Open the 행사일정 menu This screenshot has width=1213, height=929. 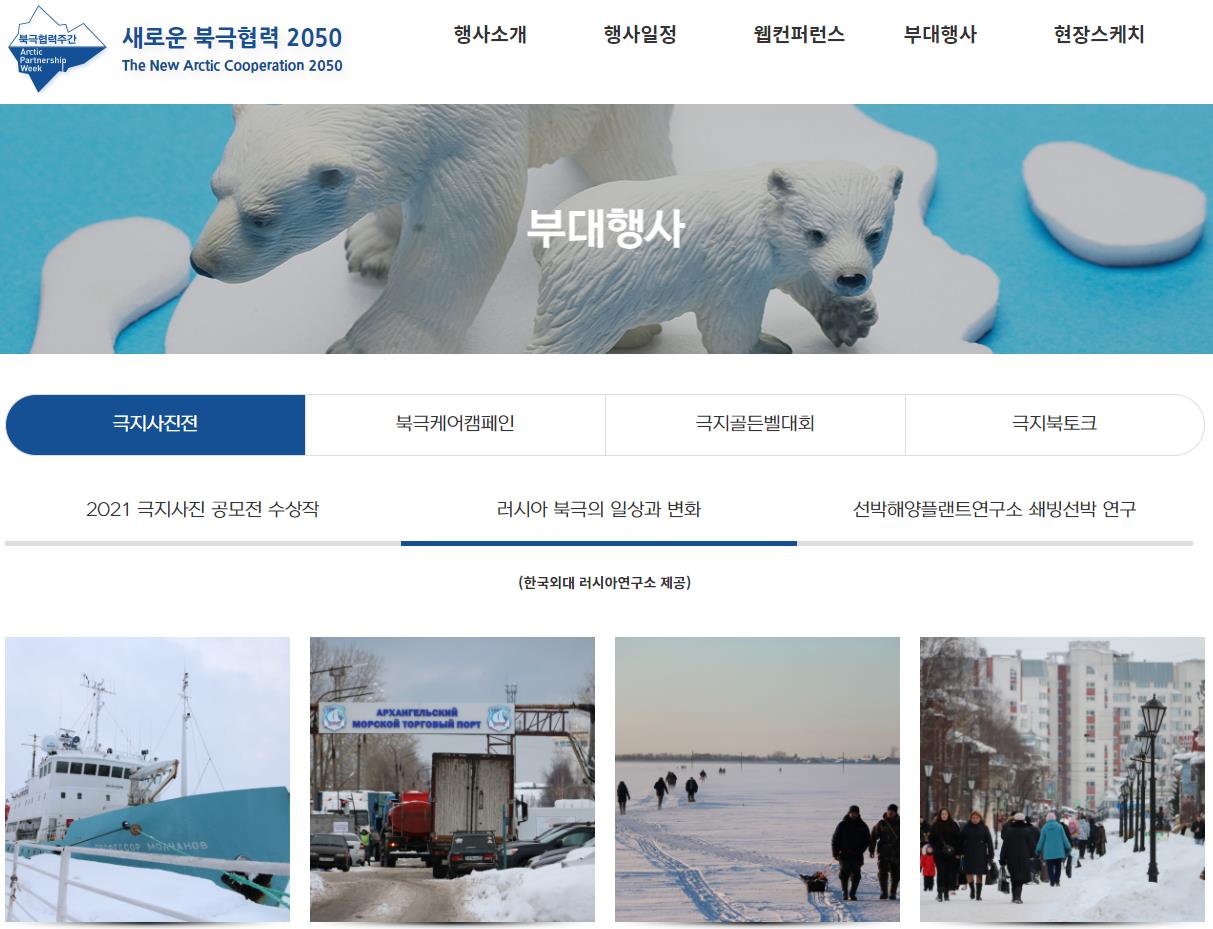click(640, 35)
